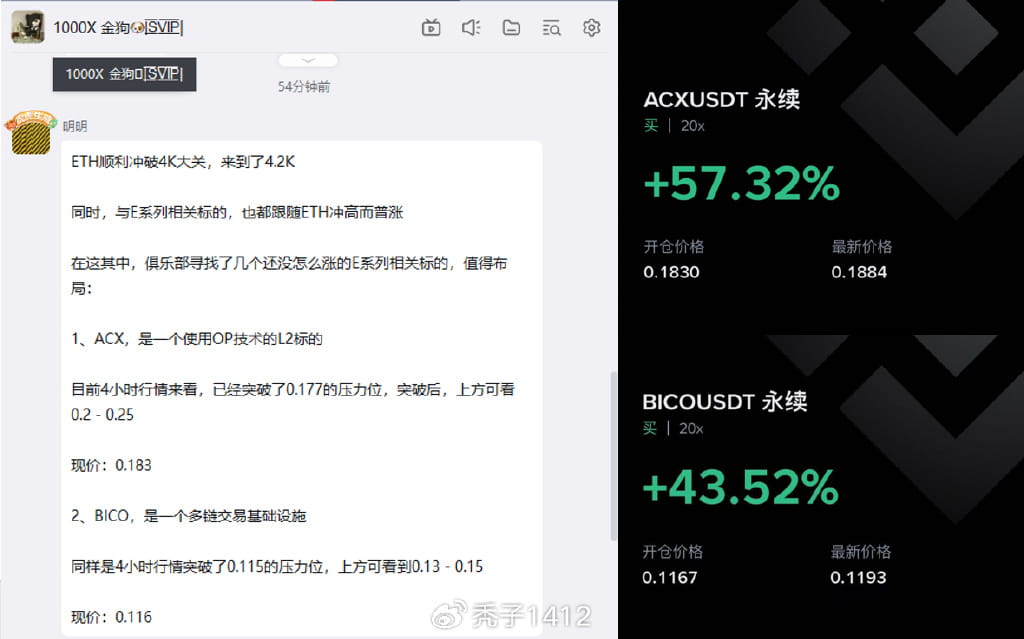This screenshot has height=639, width=1024.
Task: Click the 20x leverage label under BICOUSDT
Action: tap(691, 429)
